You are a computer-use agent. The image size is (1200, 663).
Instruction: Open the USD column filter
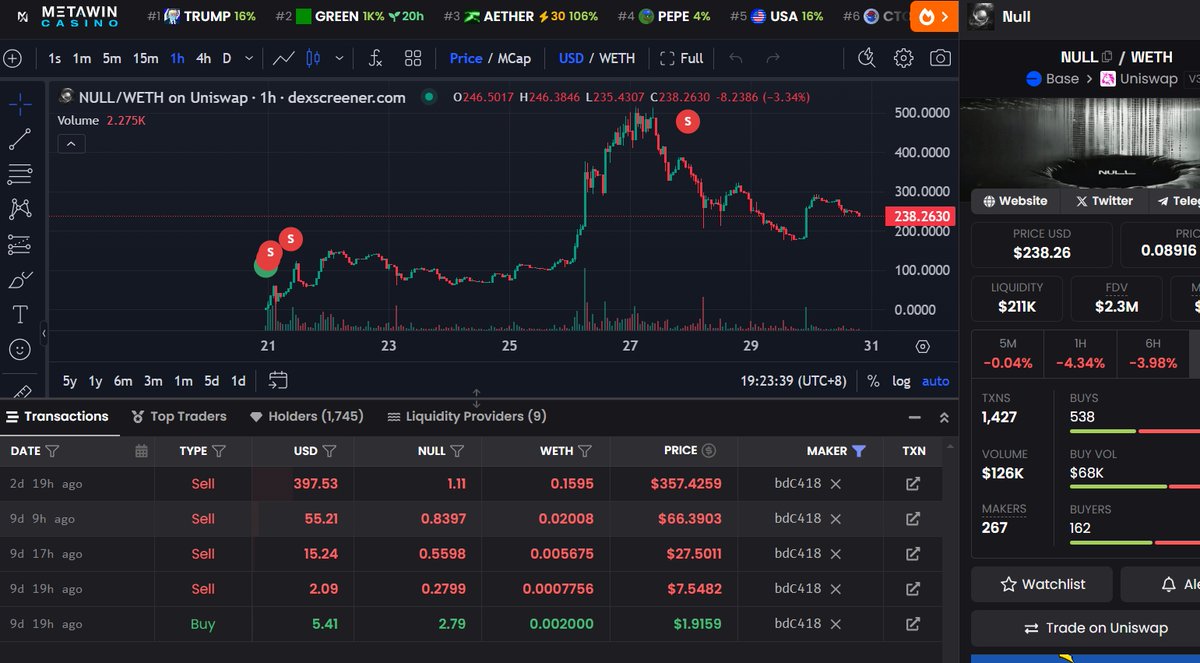[x=329, y=451]
